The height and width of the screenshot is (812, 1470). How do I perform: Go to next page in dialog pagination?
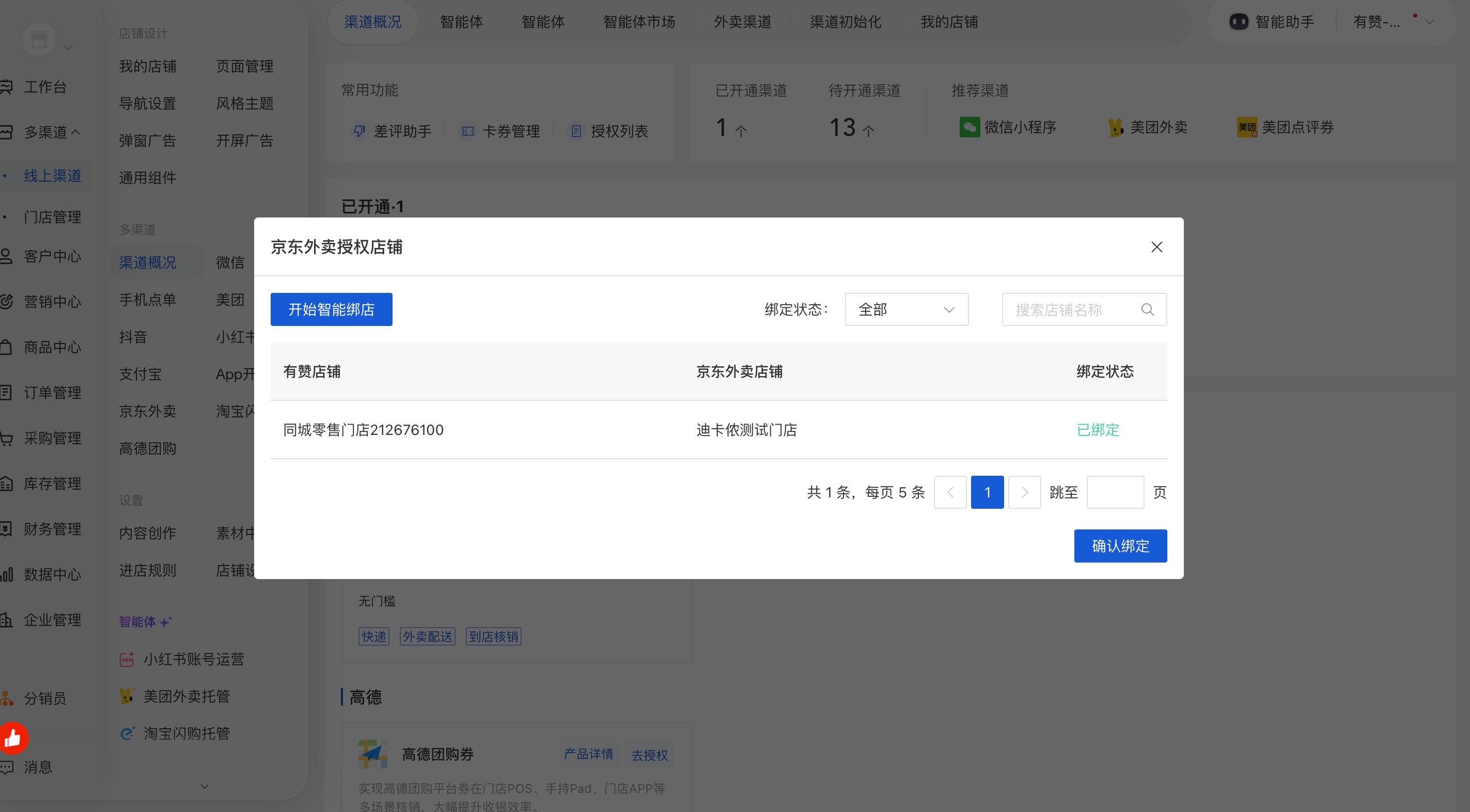(1024, 492)
